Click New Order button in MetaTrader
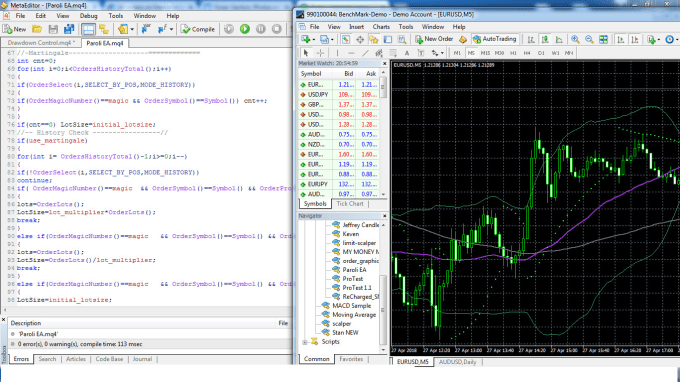This screenshot has width=680, height=382. pos(434,39)
